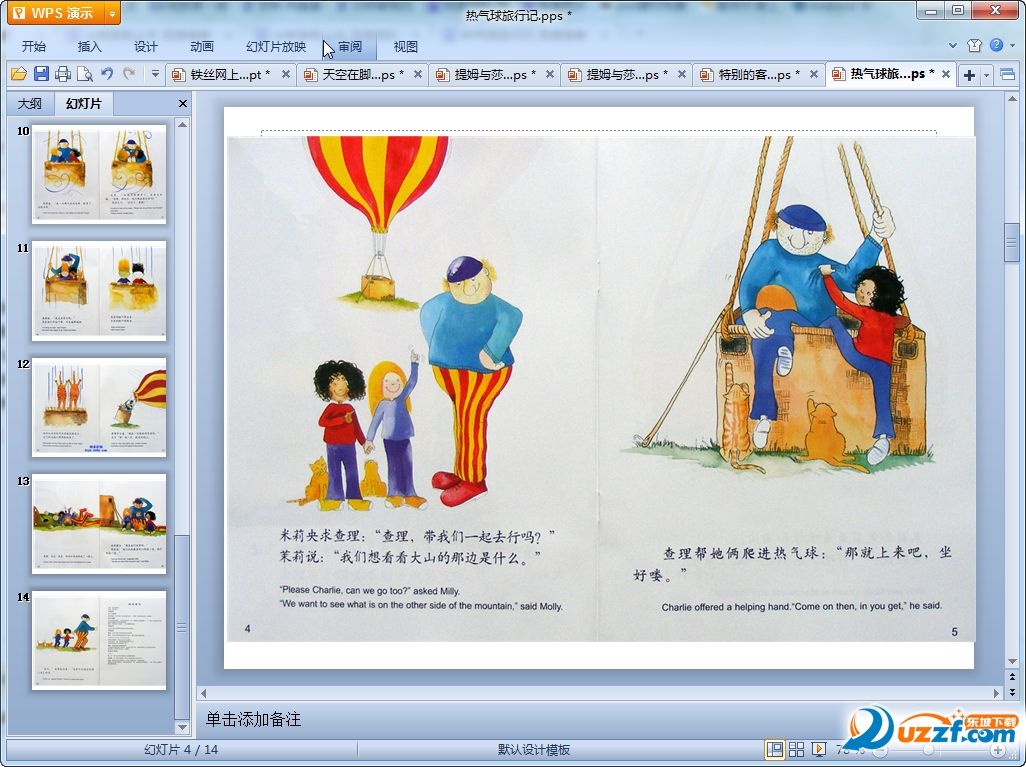Screen dimensions: 1026x767
Task: Open the 幻灯片放映 menu tab
Action: pos(275,46)
